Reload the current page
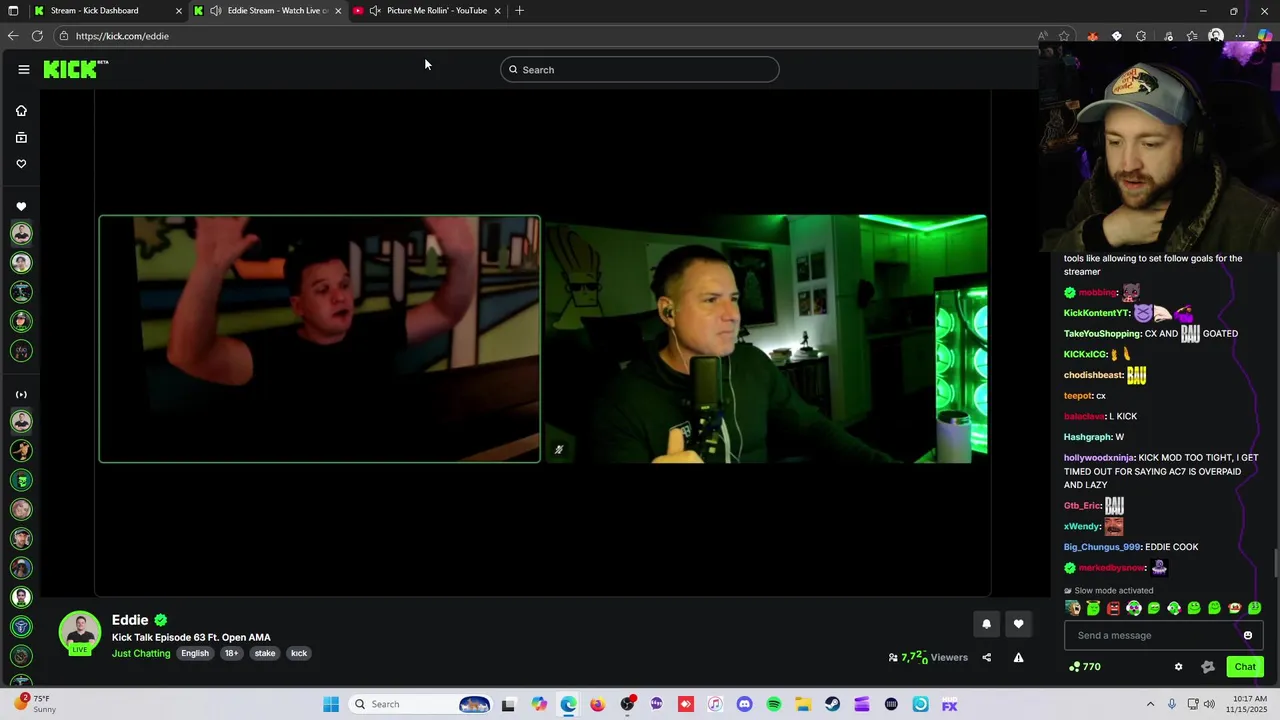 tap(37, 36)
